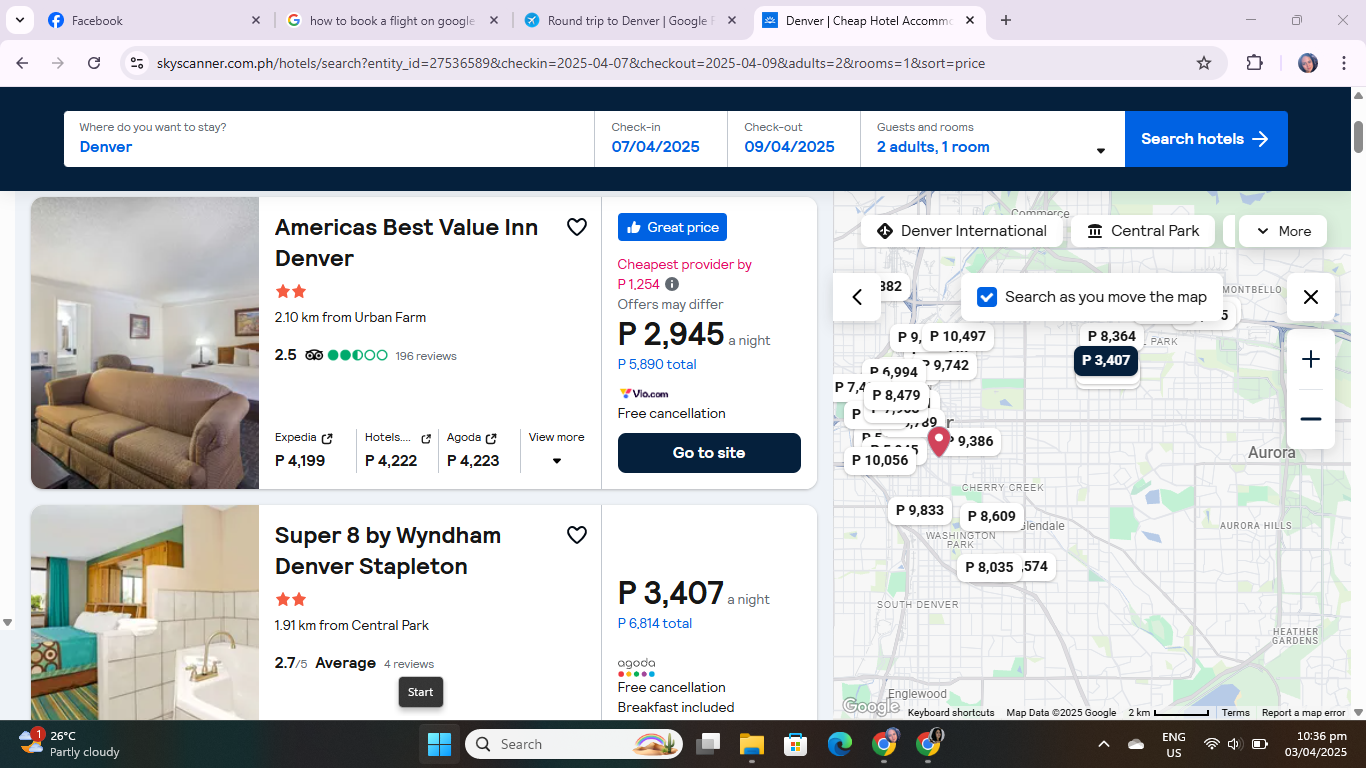Open Chrome extensions puzzle icon
Screen dimensions: 1366x768
click(x=1254, y=63)
